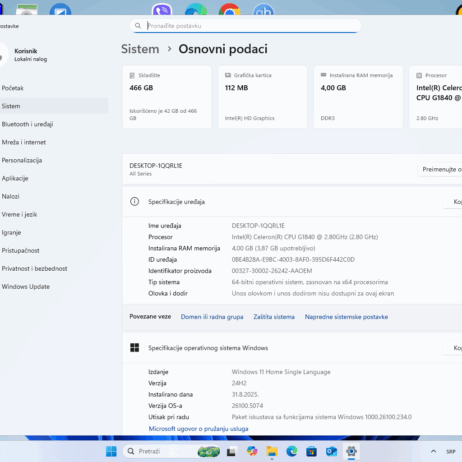Click 4,00 GB (3,87 GB upotrebljivo) value

coord(273,248)
